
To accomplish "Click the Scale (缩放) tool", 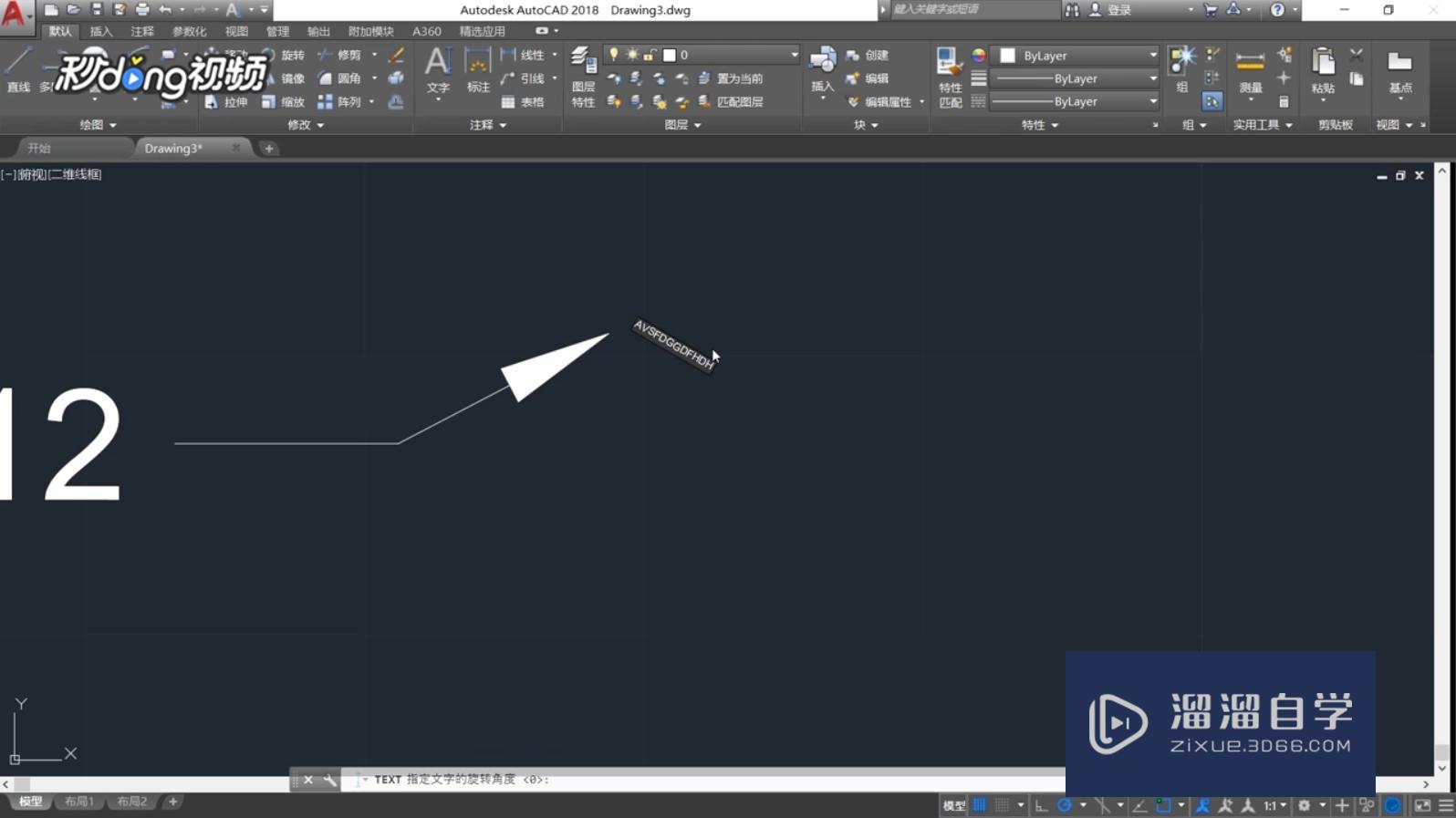I will coord(283,102).
